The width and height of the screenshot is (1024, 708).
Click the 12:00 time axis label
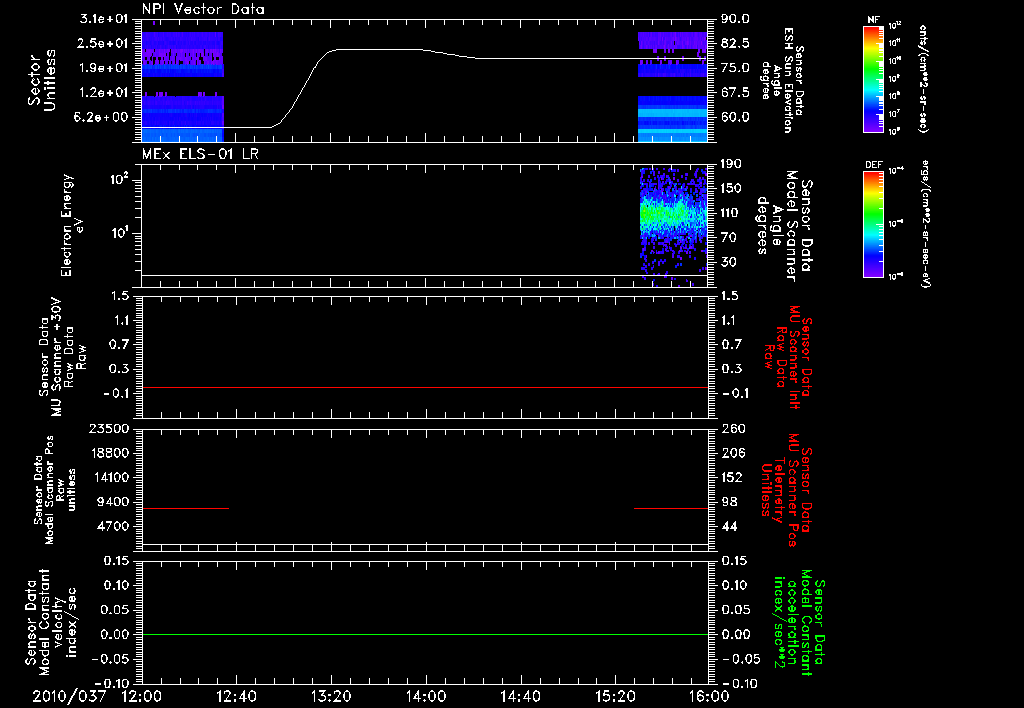point(142,697)
